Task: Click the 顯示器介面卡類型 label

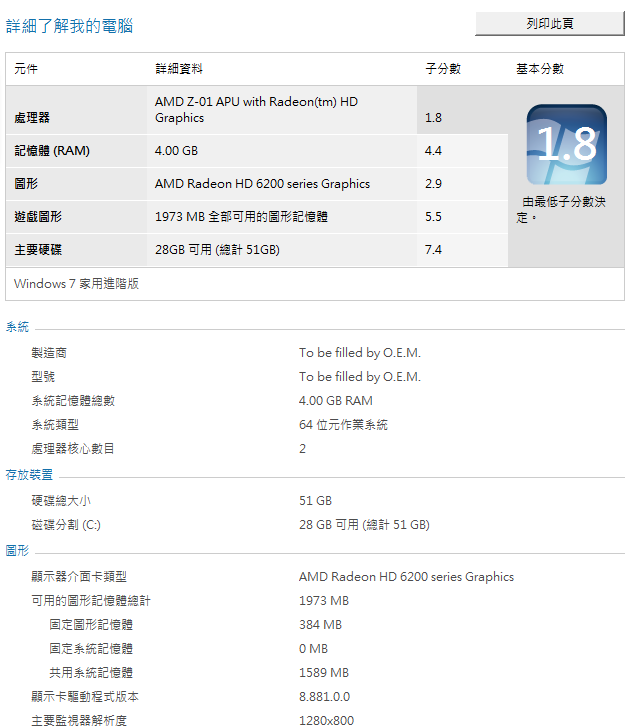Action: click(x=79, y=577)
